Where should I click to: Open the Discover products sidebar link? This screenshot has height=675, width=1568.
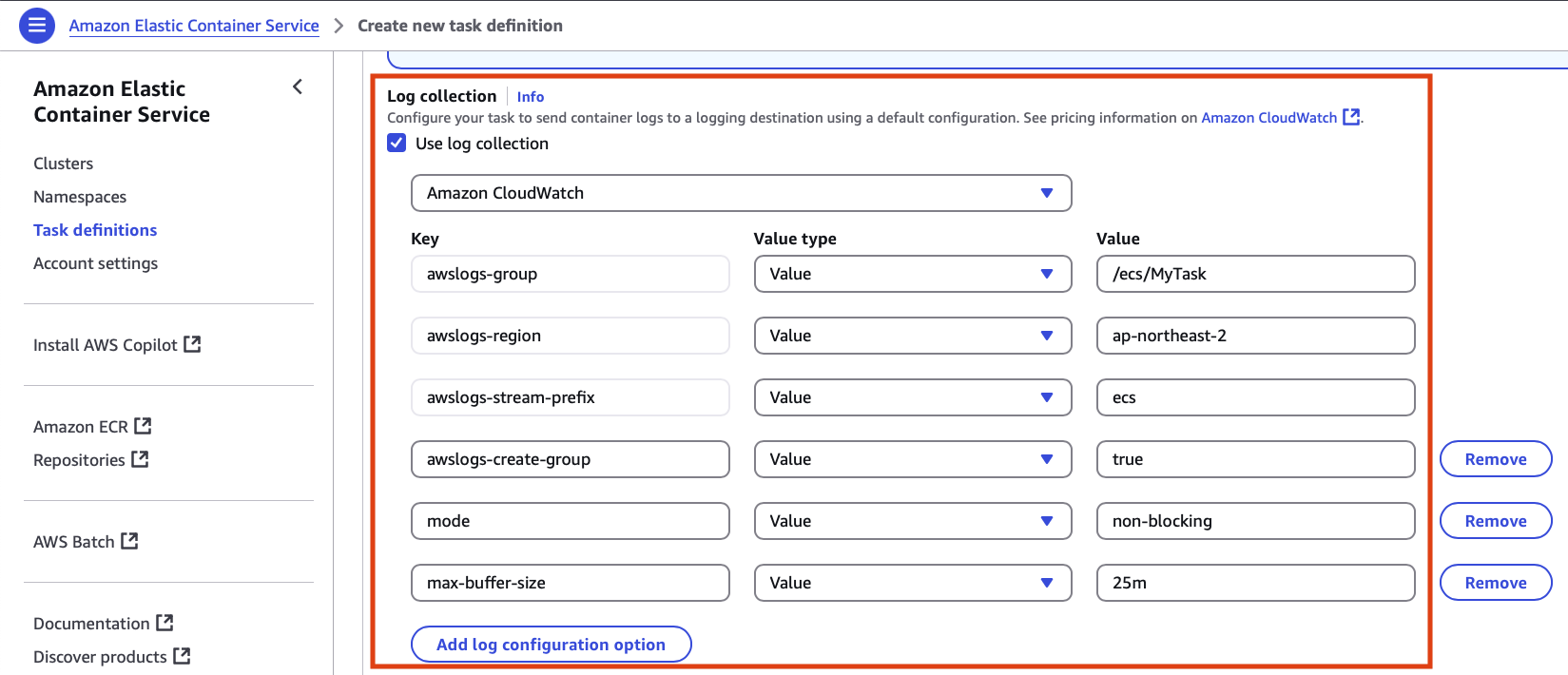[x=100, y=657]
